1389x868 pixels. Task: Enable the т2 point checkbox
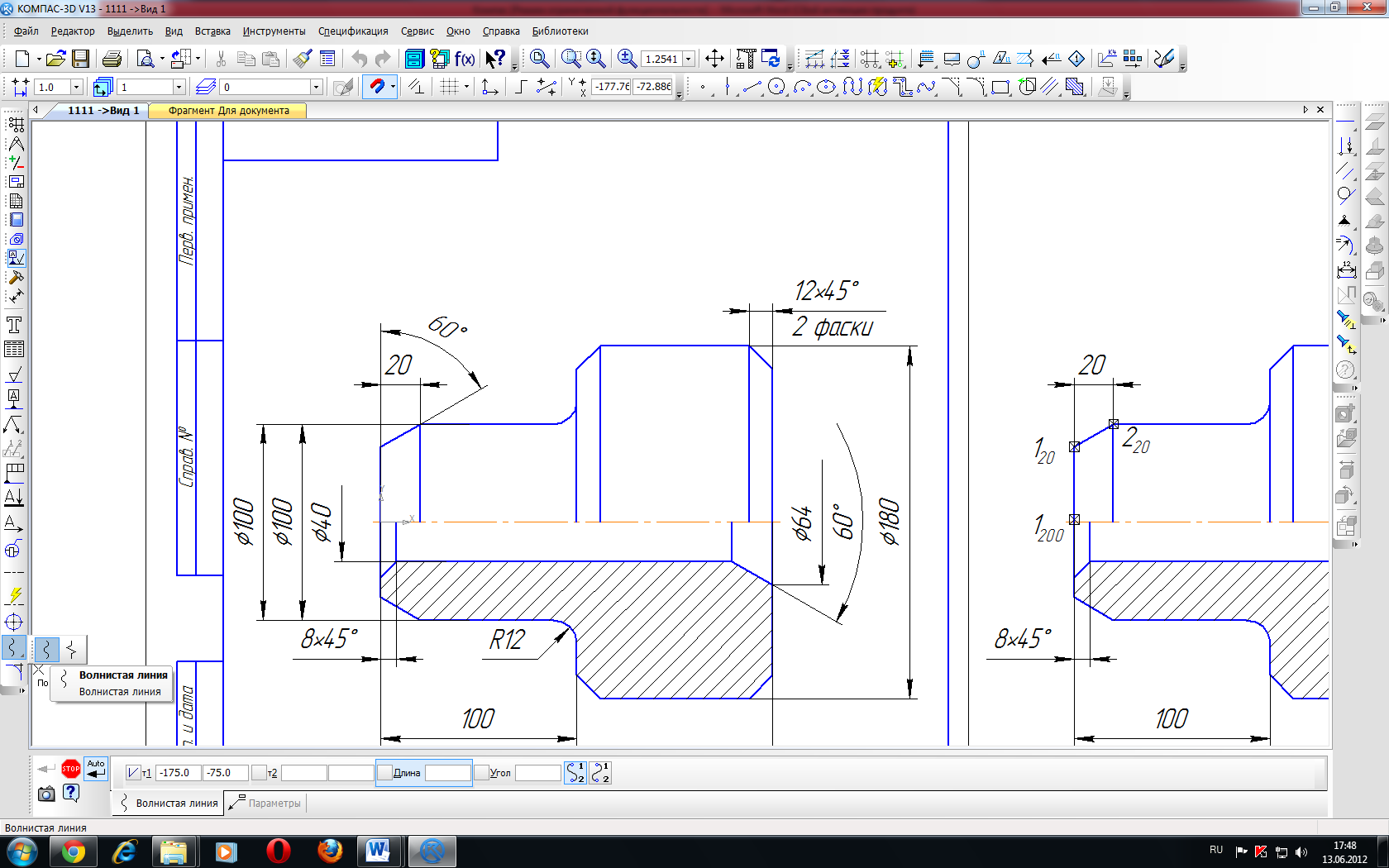point(259,773)
